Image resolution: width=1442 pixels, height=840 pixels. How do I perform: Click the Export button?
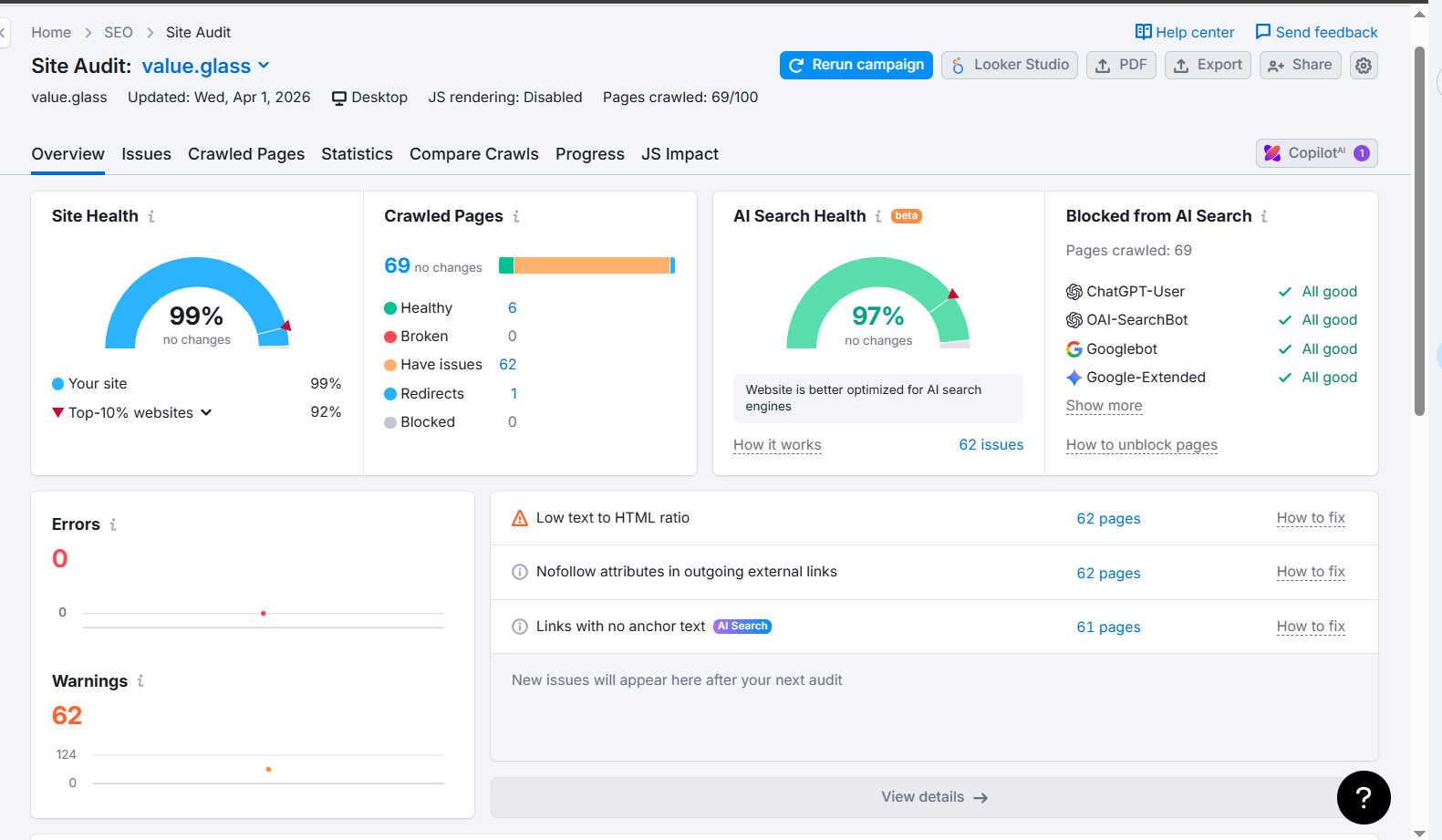1208,66
